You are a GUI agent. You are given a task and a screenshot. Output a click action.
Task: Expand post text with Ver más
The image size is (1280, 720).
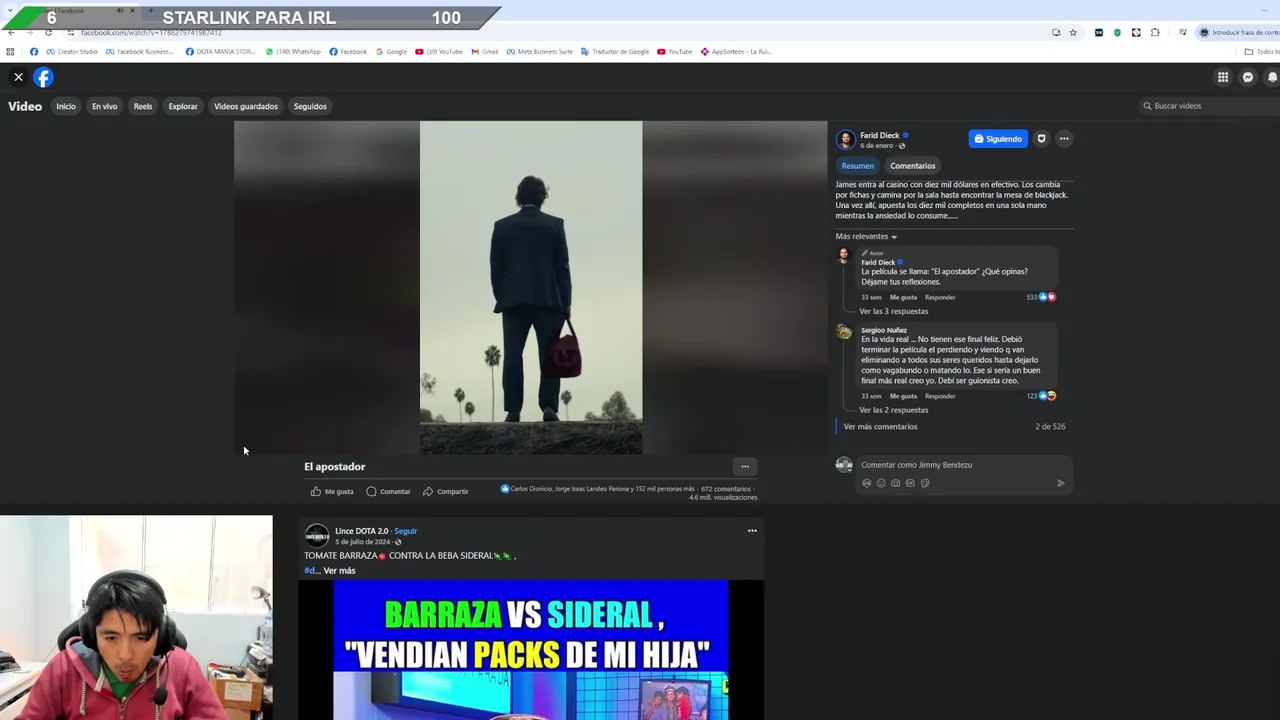click(x=339, y=571)
